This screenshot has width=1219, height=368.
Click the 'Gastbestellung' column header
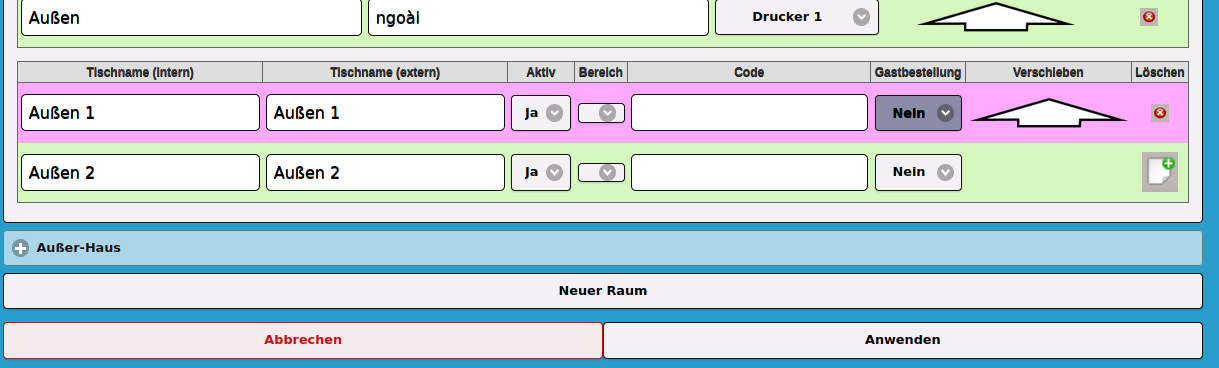(918, 72)
